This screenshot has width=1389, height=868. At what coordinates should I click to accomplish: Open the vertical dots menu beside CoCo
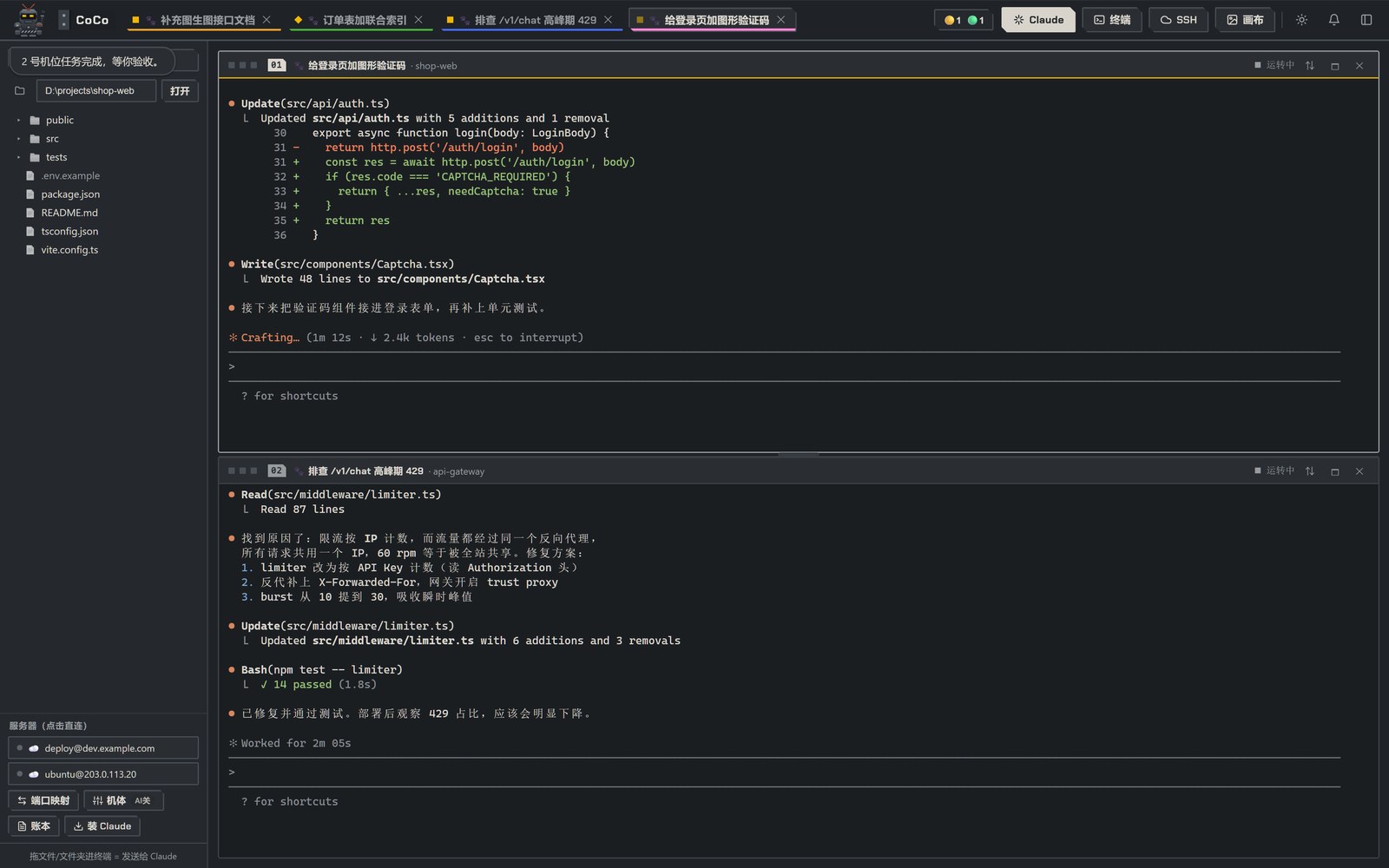tap(63, 20)
